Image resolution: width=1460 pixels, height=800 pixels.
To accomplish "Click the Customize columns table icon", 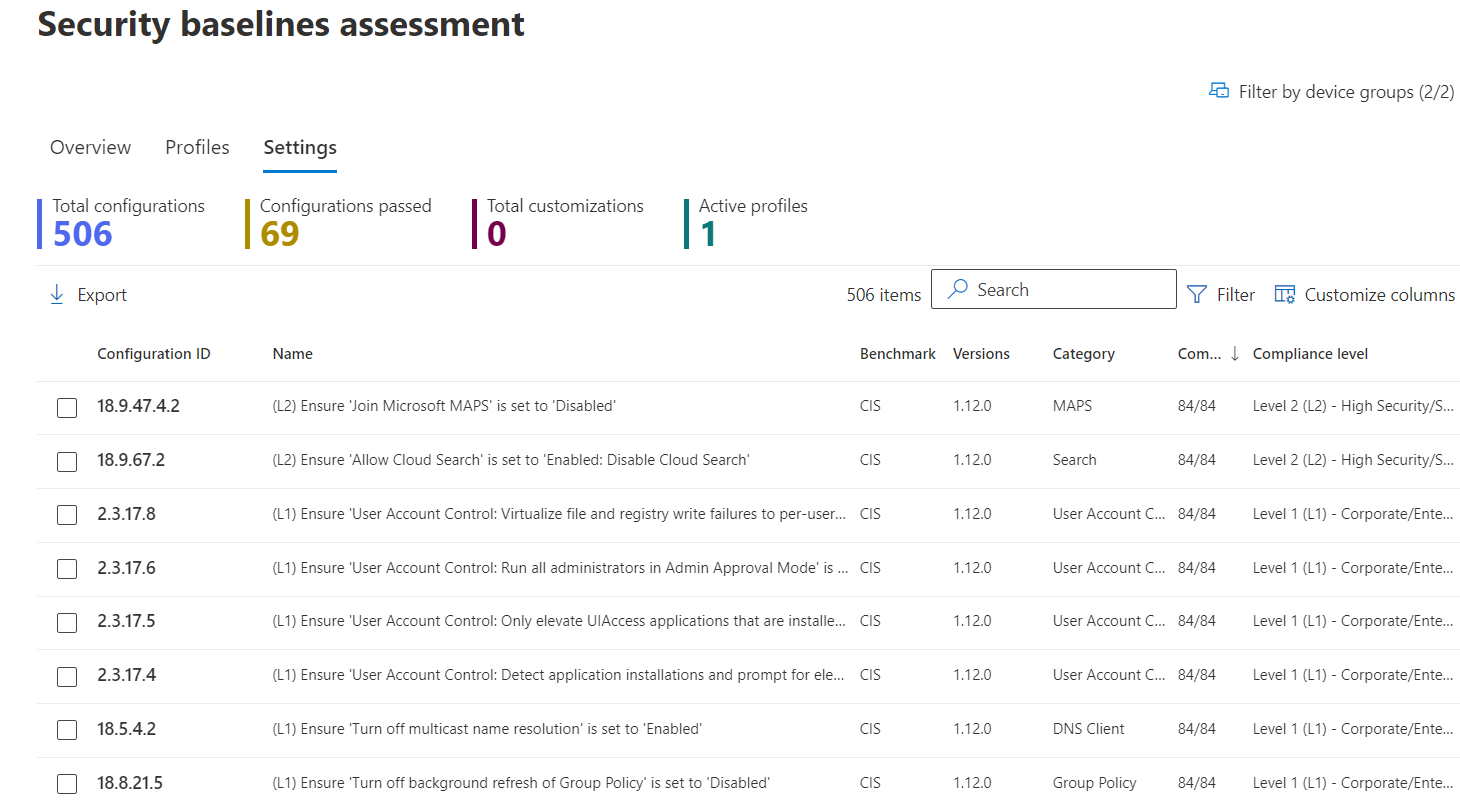I will click(1284, 294).
